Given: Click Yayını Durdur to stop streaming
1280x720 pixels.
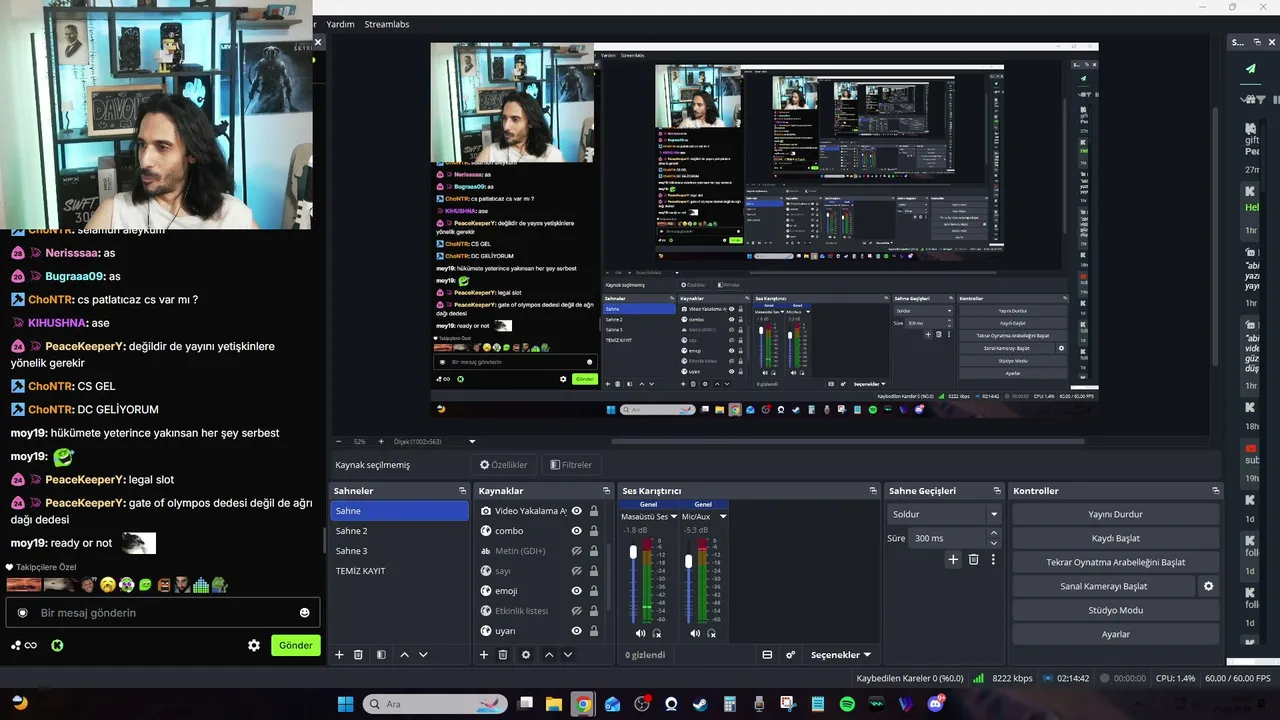Looking at the screenshot, I should 1116,514.
